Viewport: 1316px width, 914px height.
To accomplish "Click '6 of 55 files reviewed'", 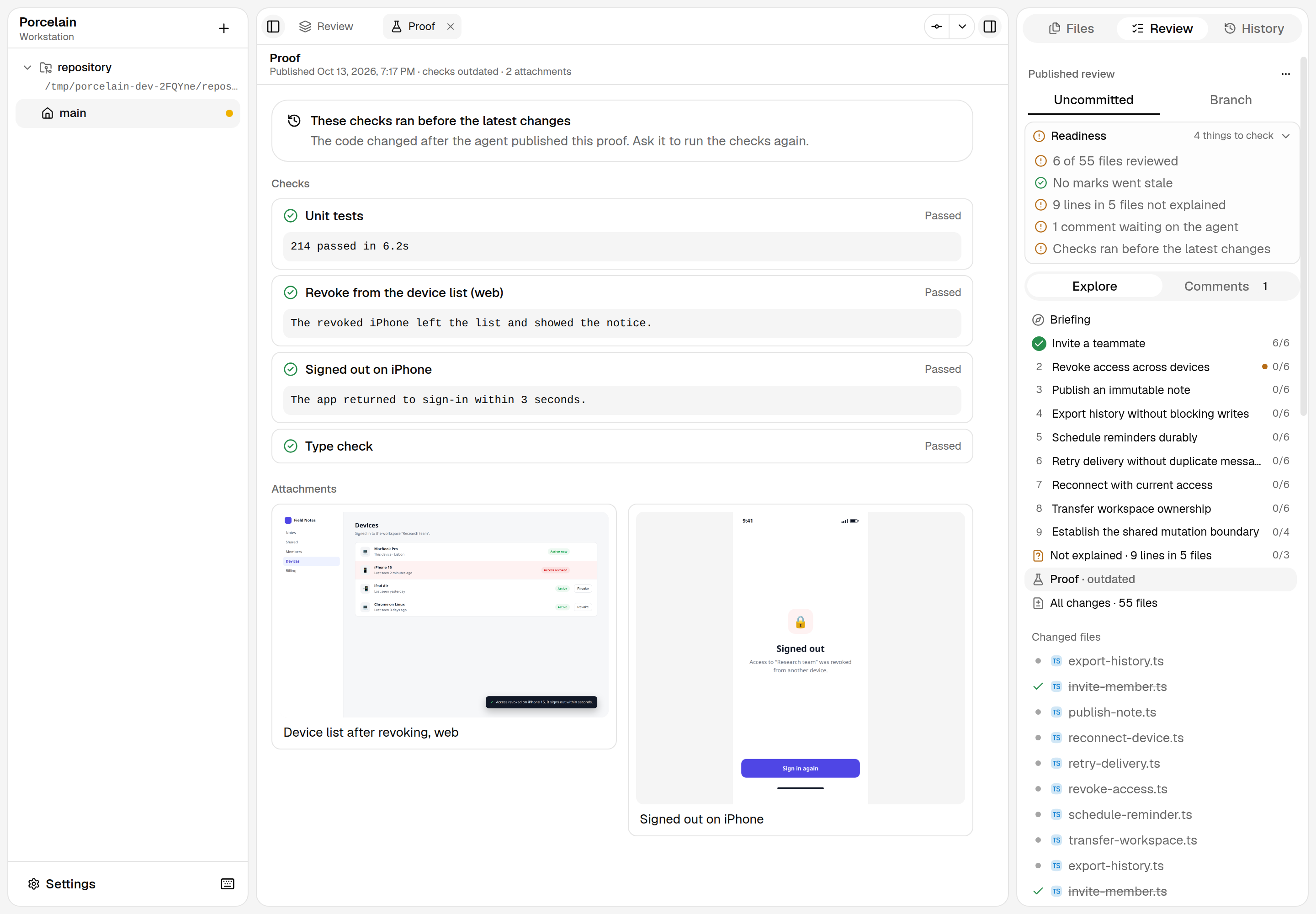I will (x=1114, y=161).
